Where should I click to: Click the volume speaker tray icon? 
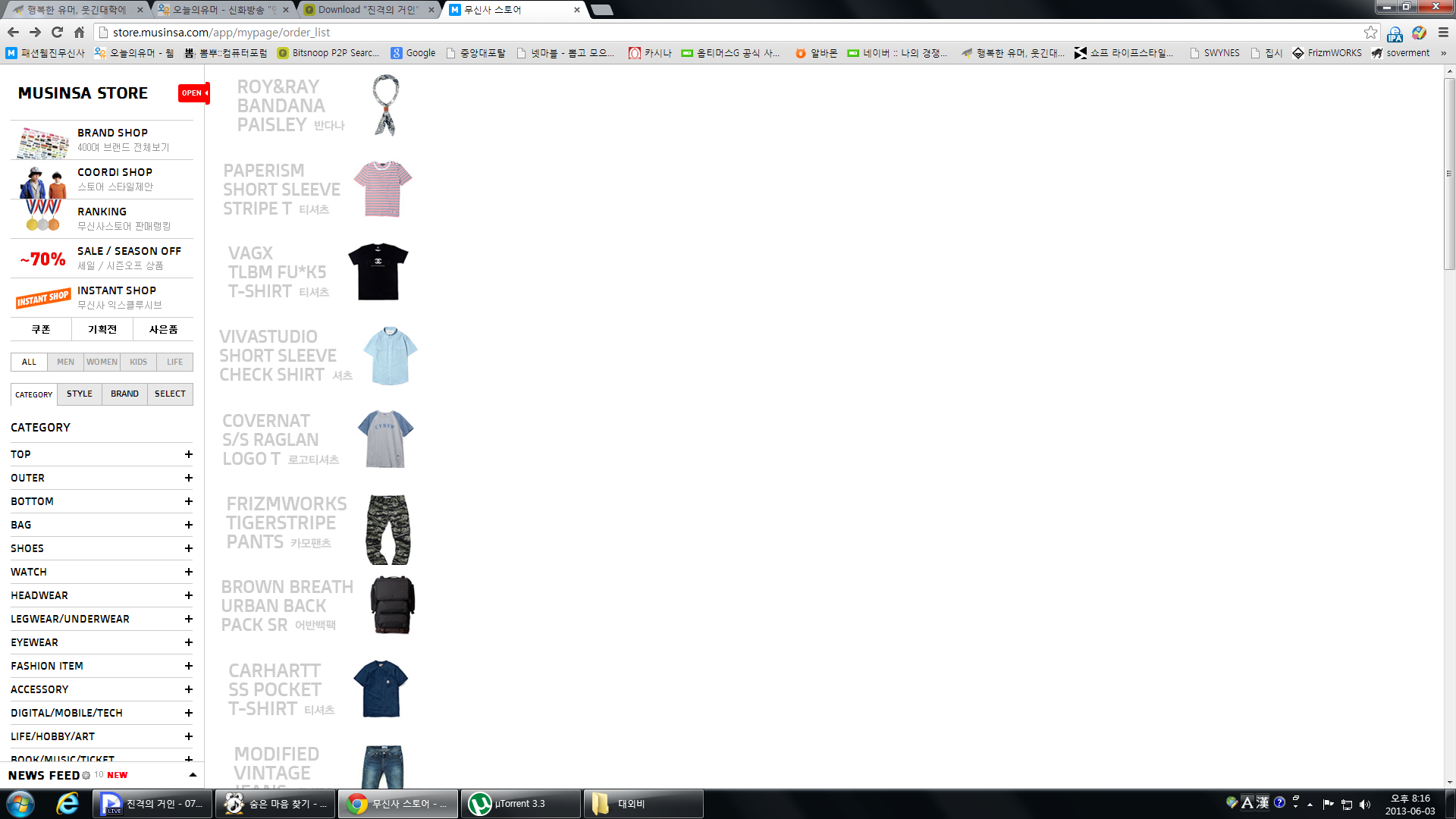coord(1365,805)
